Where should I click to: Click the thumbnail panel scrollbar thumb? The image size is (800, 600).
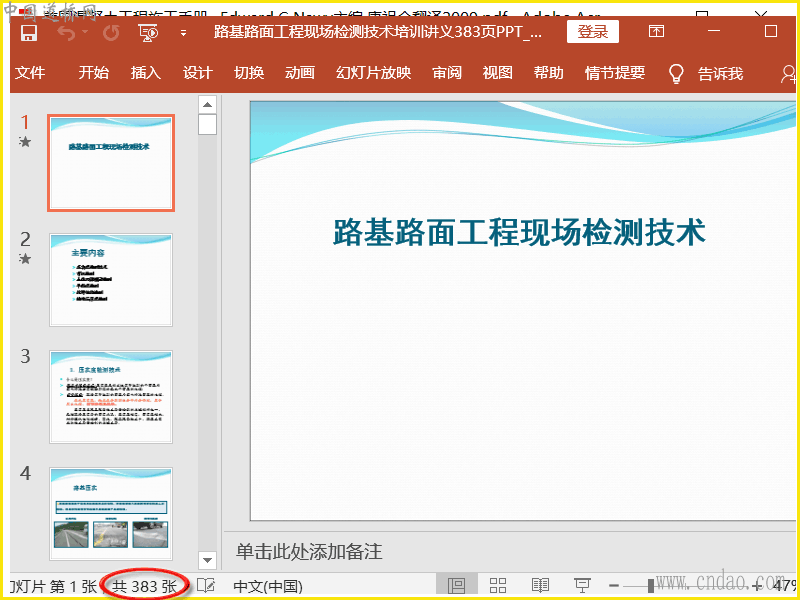pos(207,125)
